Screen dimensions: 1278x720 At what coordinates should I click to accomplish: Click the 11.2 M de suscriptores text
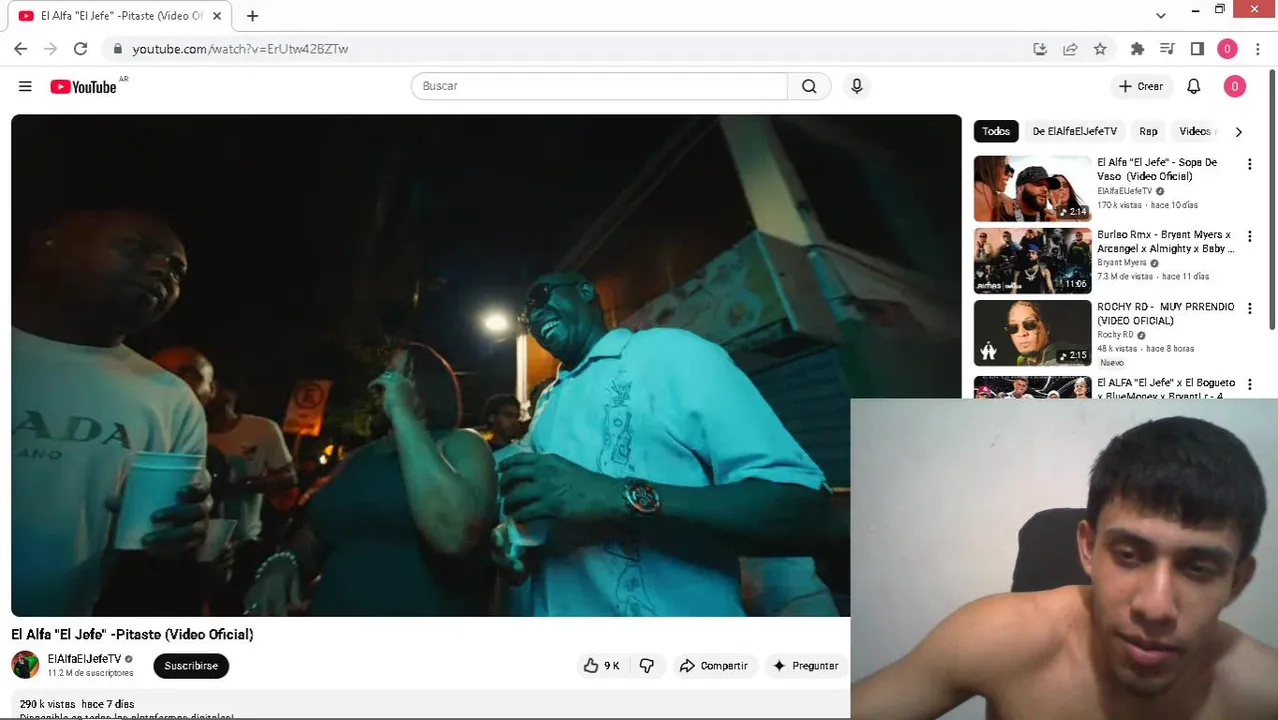(90, 673)
